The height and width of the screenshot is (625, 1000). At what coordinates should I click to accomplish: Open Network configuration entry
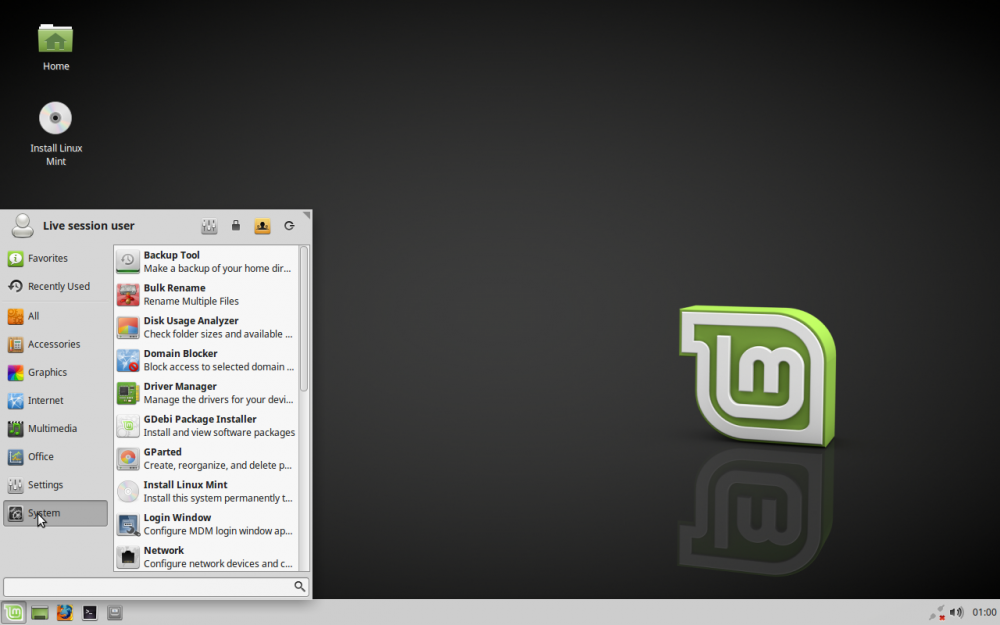206,557
